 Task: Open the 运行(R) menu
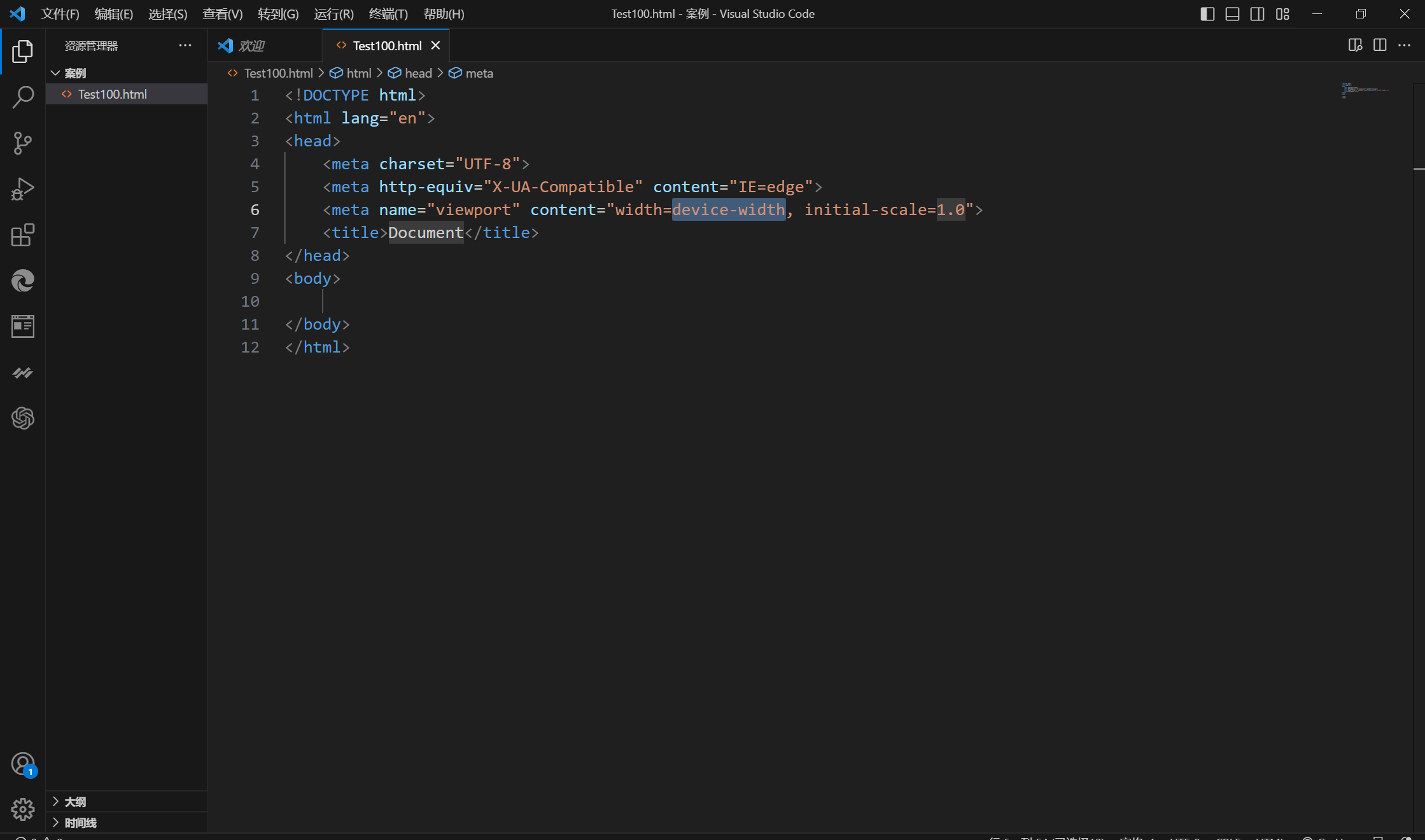point(333,13)
